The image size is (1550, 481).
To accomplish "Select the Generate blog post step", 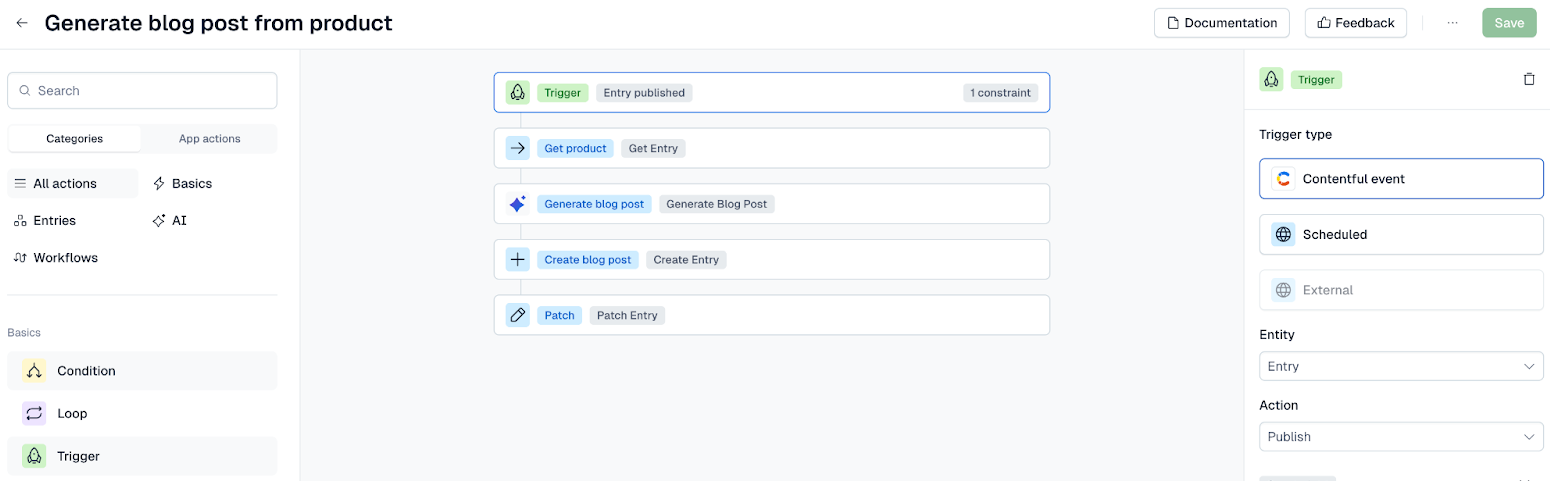I will 771,204.
